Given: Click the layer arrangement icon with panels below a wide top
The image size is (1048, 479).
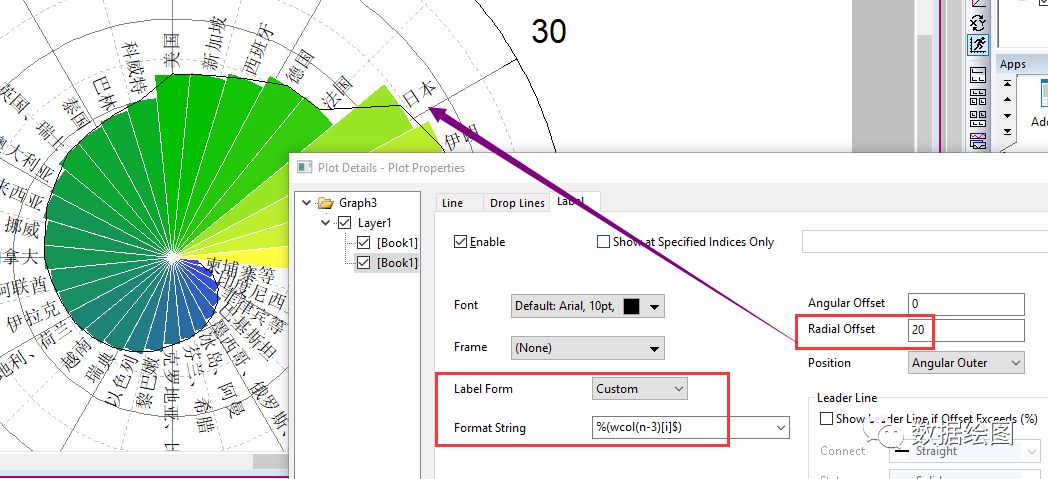Looking at the screenshot, I should [x=978, y=97].
